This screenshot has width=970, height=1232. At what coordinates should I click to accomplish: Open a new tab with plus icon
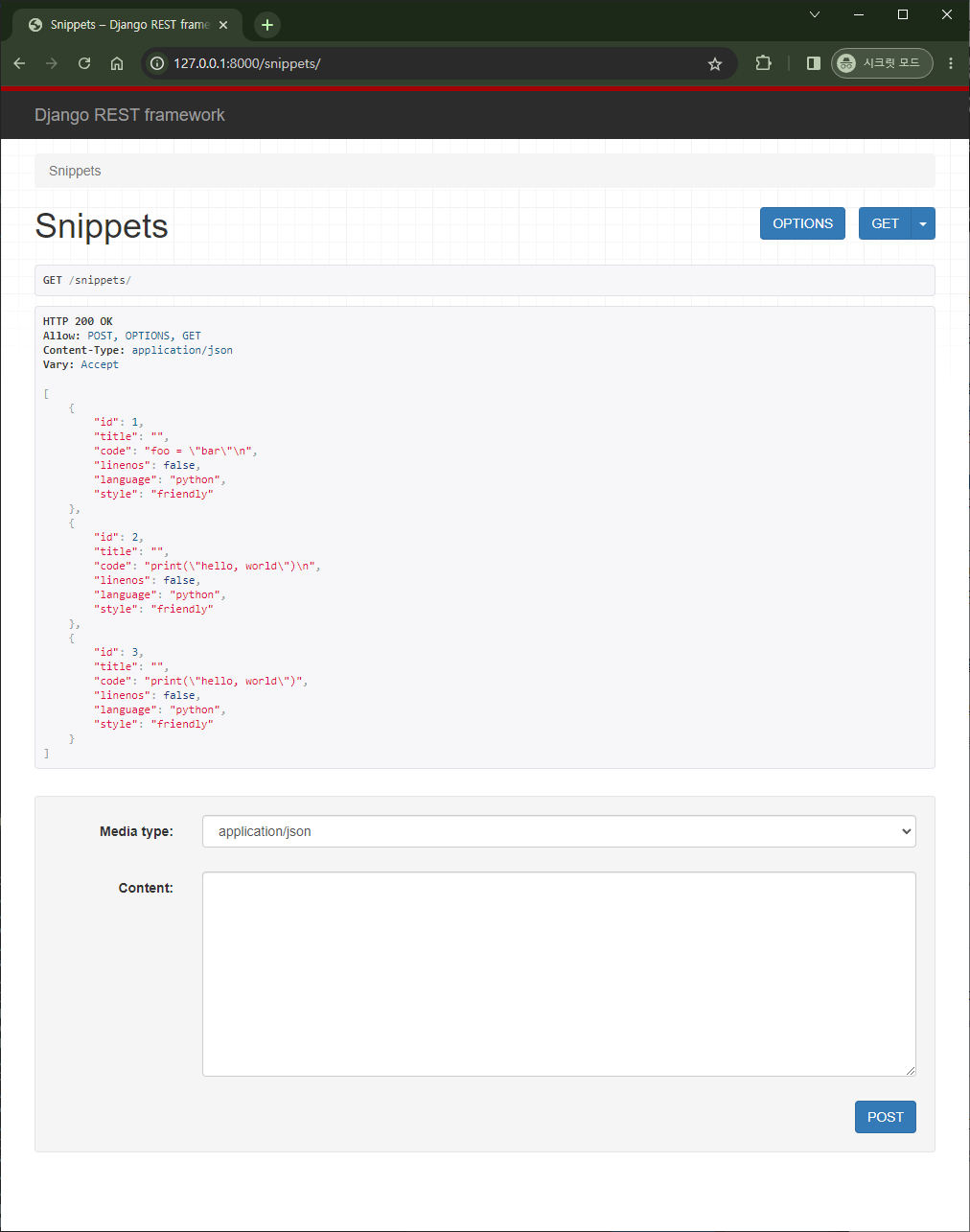coord(267,25)
